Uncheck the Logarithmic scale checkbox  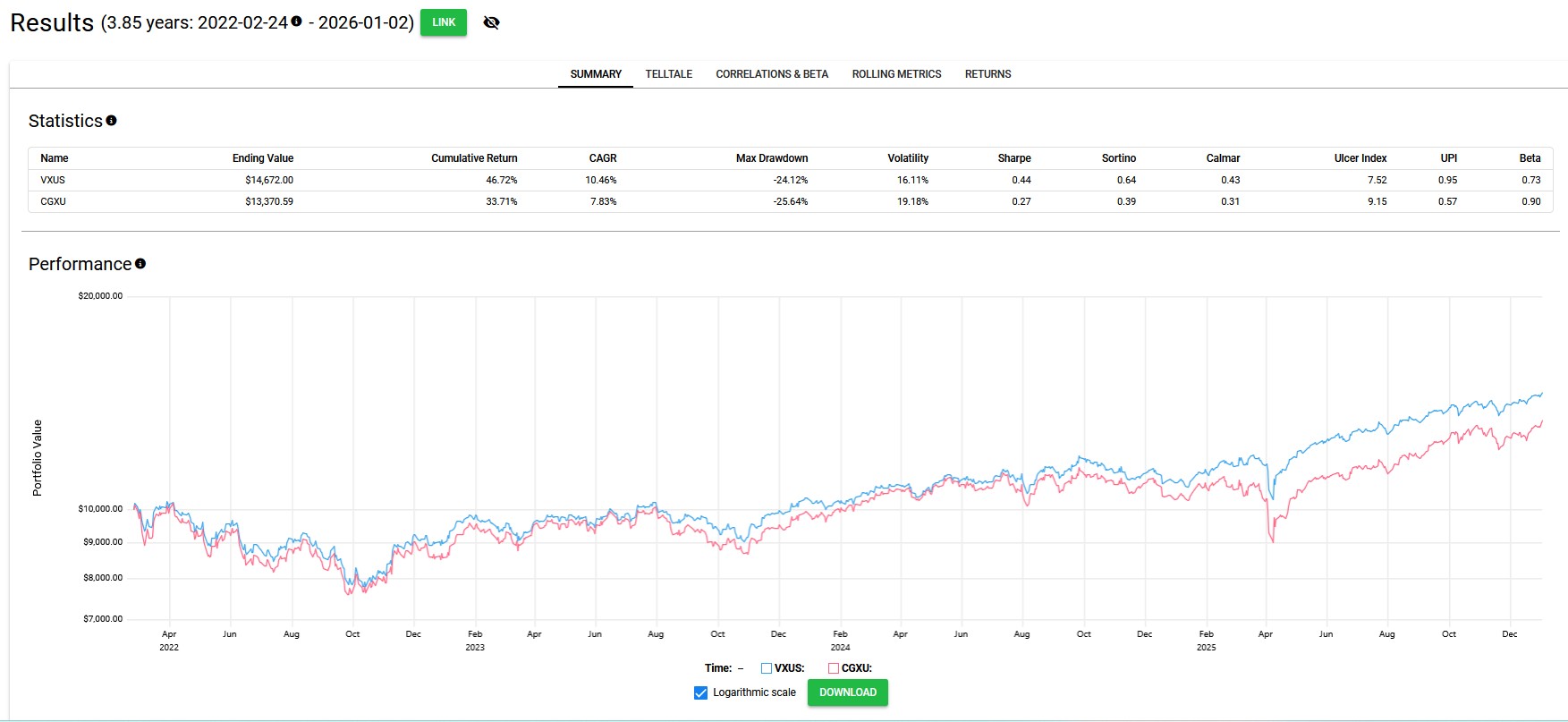pyautogui.click(x=700, y=692)
